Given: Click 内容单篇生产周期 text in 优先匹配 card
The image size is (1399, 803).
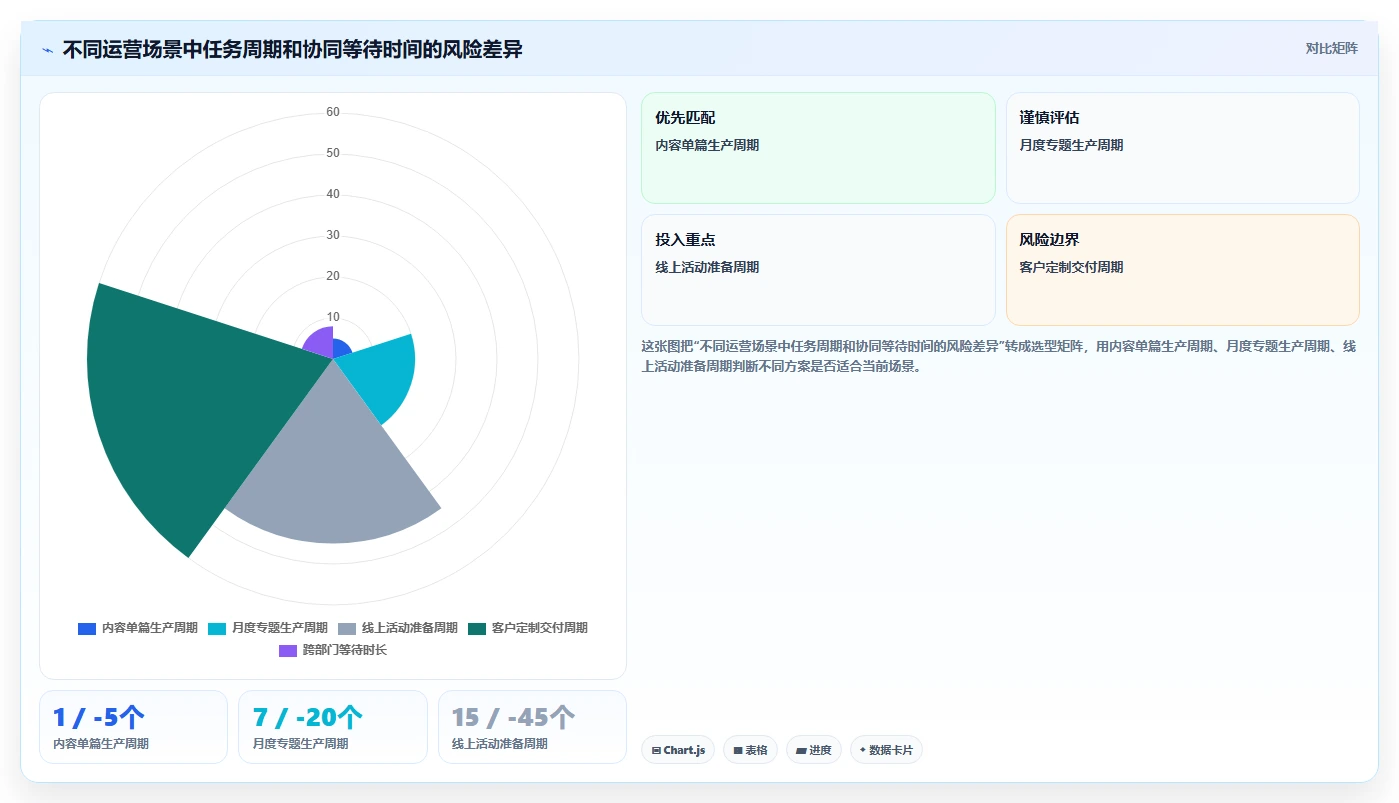Looking at the screenshot, I should (x=707, y=145).
